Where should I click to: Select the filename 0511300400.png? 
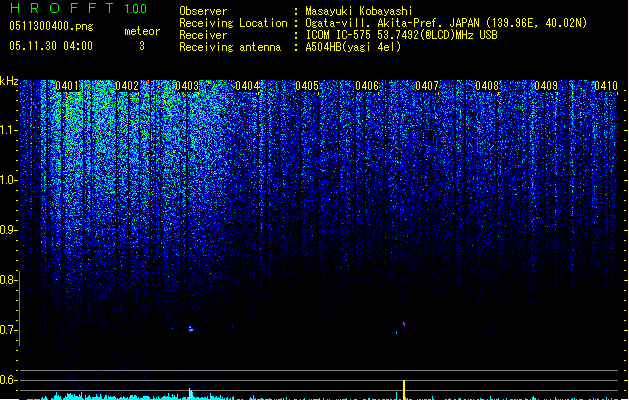(x=51, y=26)
